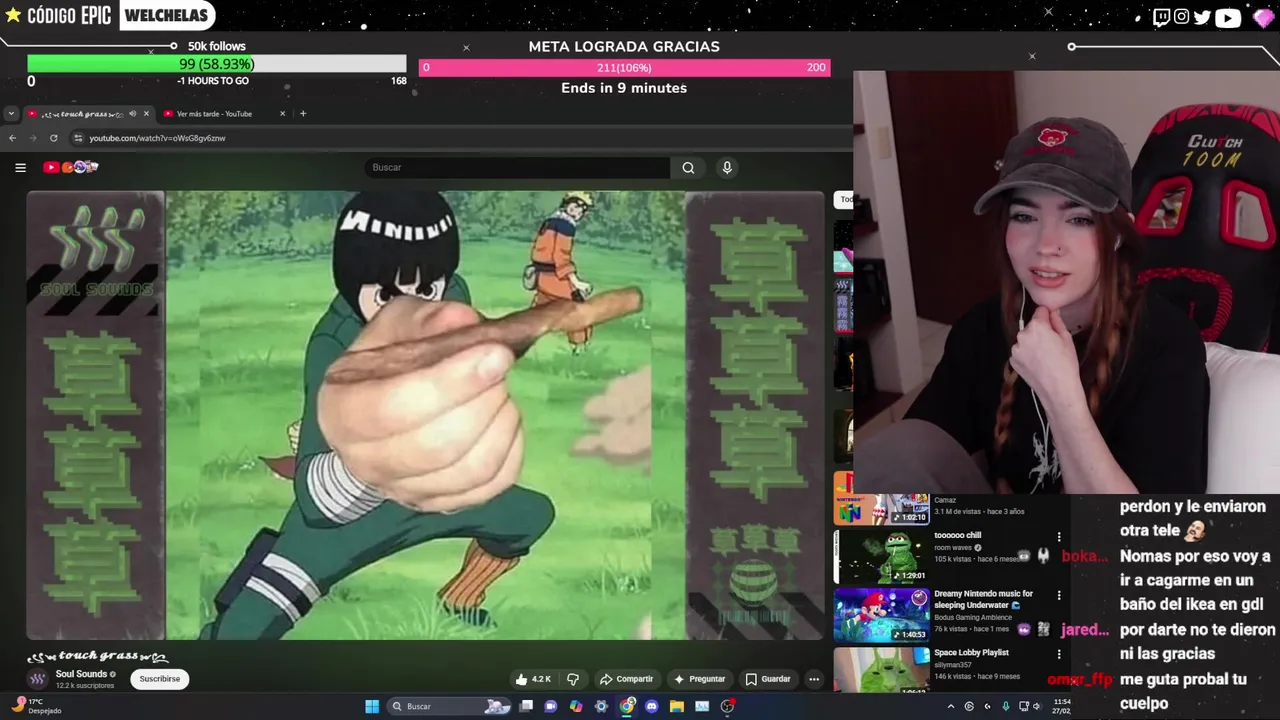Click the YouTube search magnifier button
This screenshot has height=720, width=1280.
pyautogui.click(x=688, y=168)
